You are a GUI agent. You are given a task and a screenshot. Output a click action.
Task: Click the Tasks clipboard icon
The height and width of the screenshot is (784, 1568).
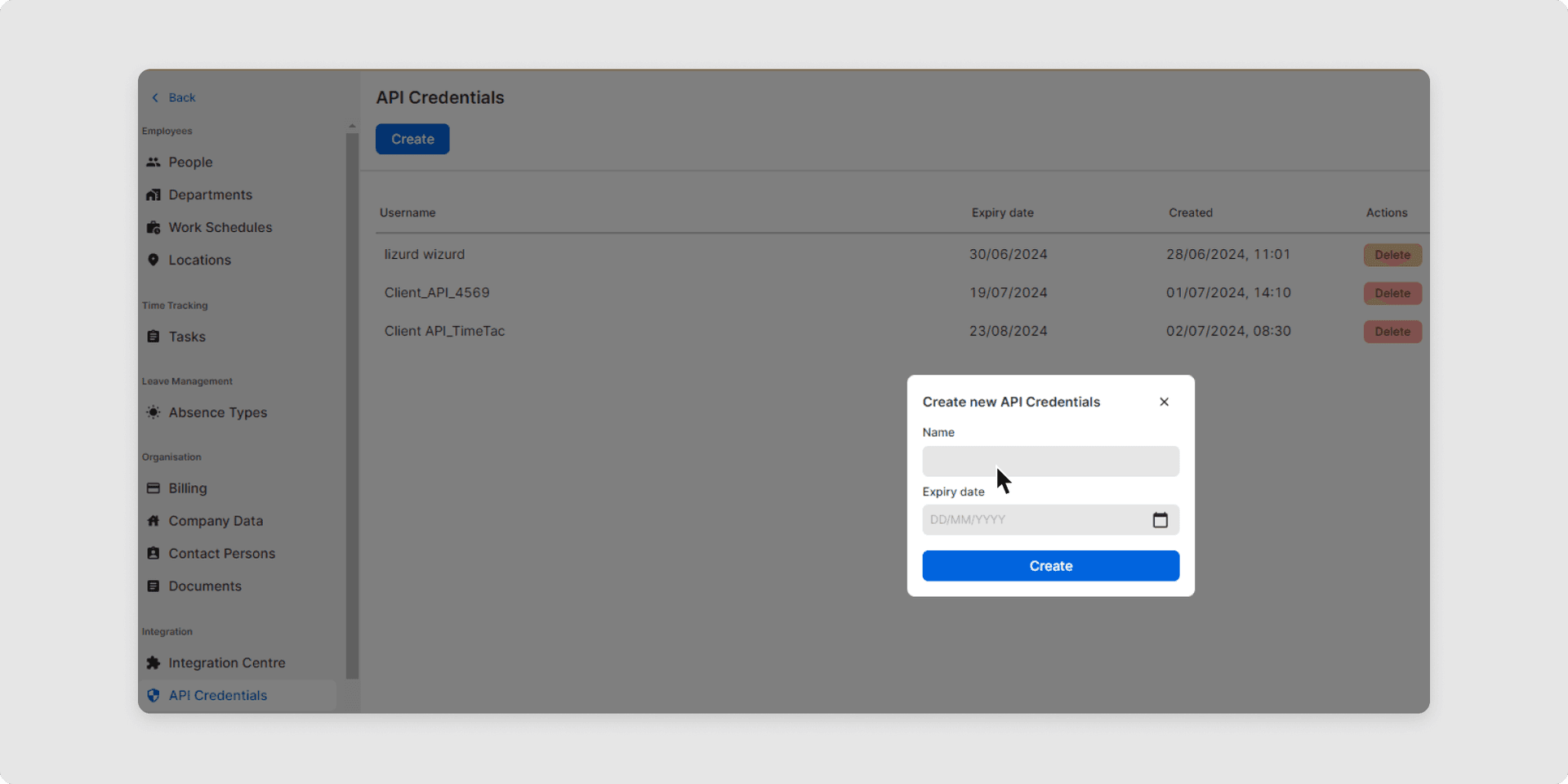(154, 336)
